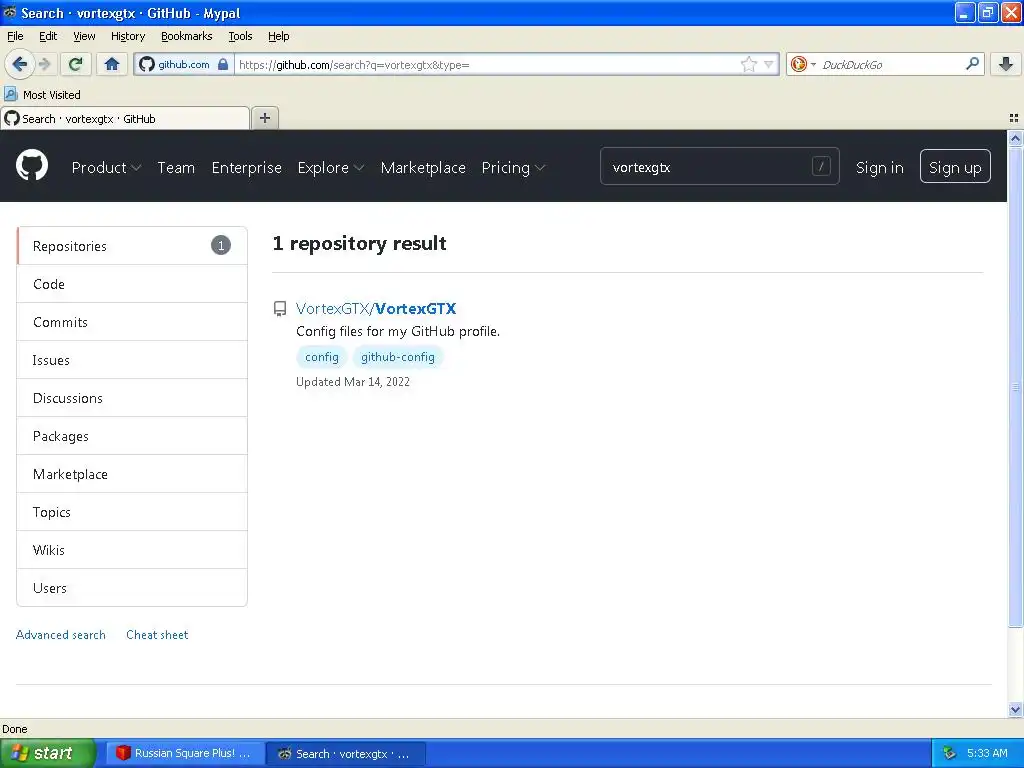Open the Cheat sheet link

pyautogui.click(x=157, y=635)
